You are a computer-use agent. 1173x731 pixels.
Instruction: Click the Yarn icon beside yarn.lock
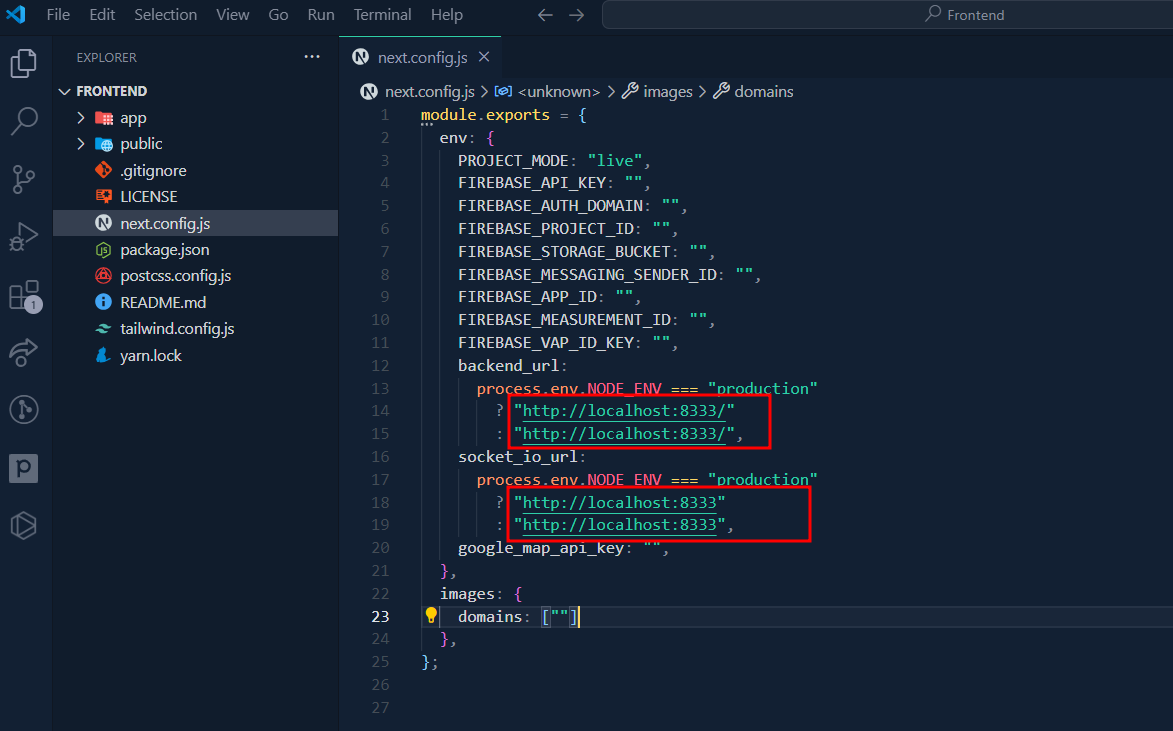click(x=104, y=355)
